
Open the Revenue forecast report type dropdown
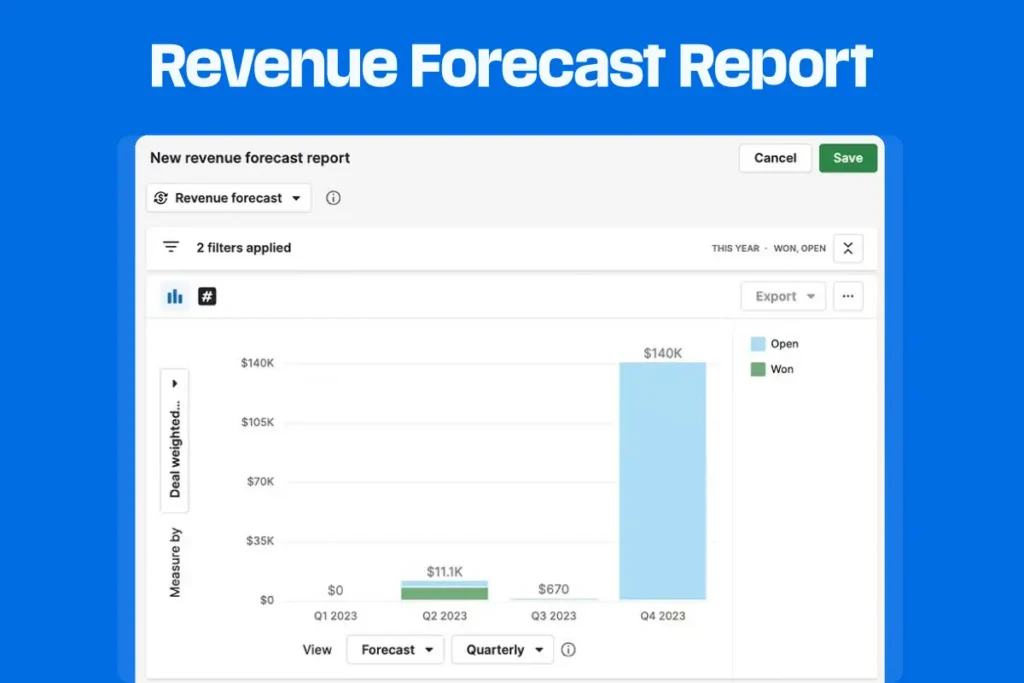(229, 198)
